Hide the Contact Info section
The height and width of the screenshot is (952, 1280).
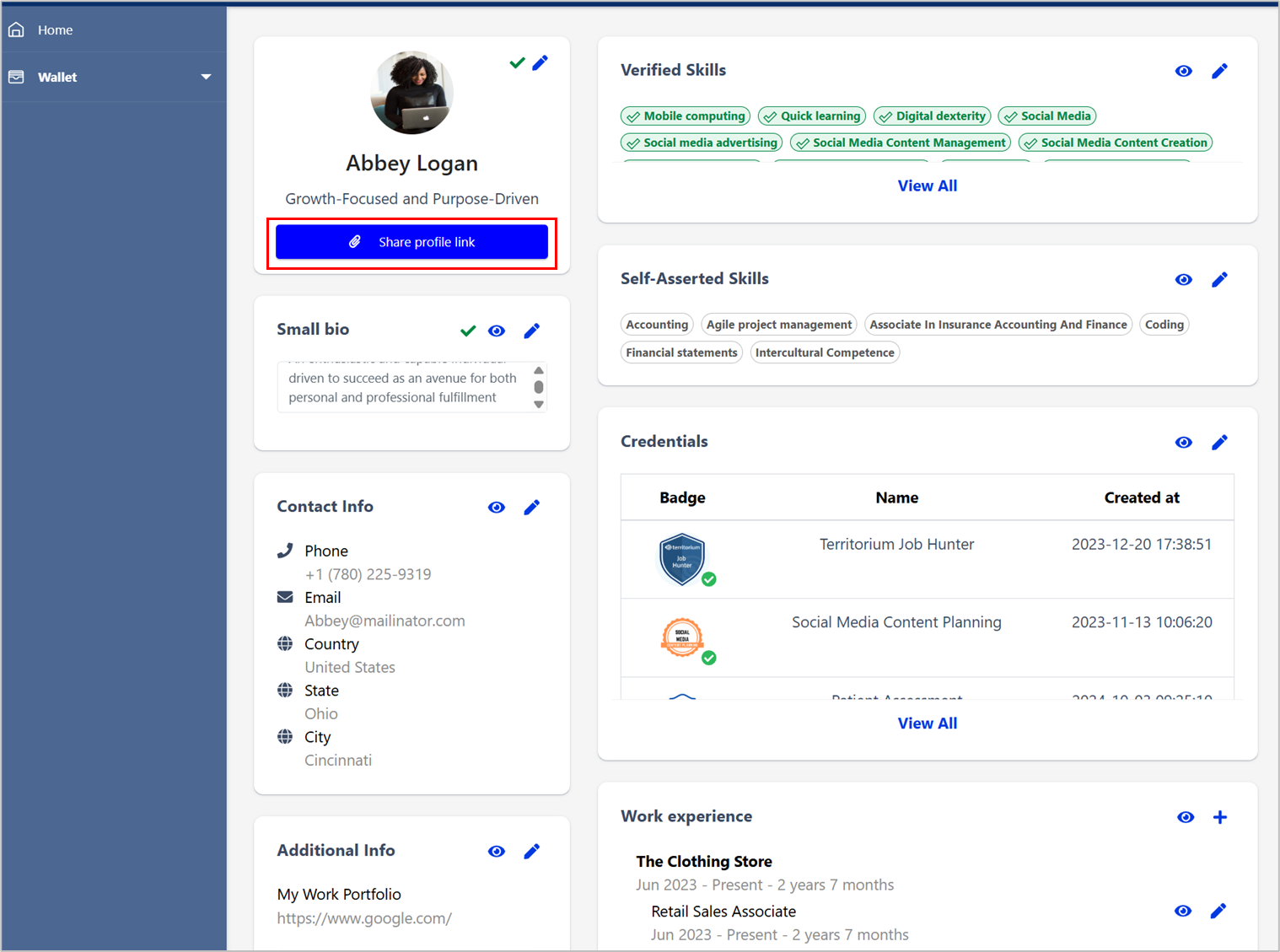coord(497,507)
